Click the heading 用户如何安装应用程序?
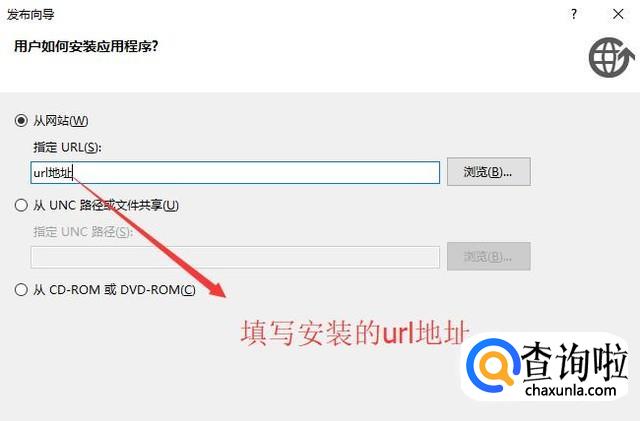This screenshot has height=421, width=640. coord(86,46)
